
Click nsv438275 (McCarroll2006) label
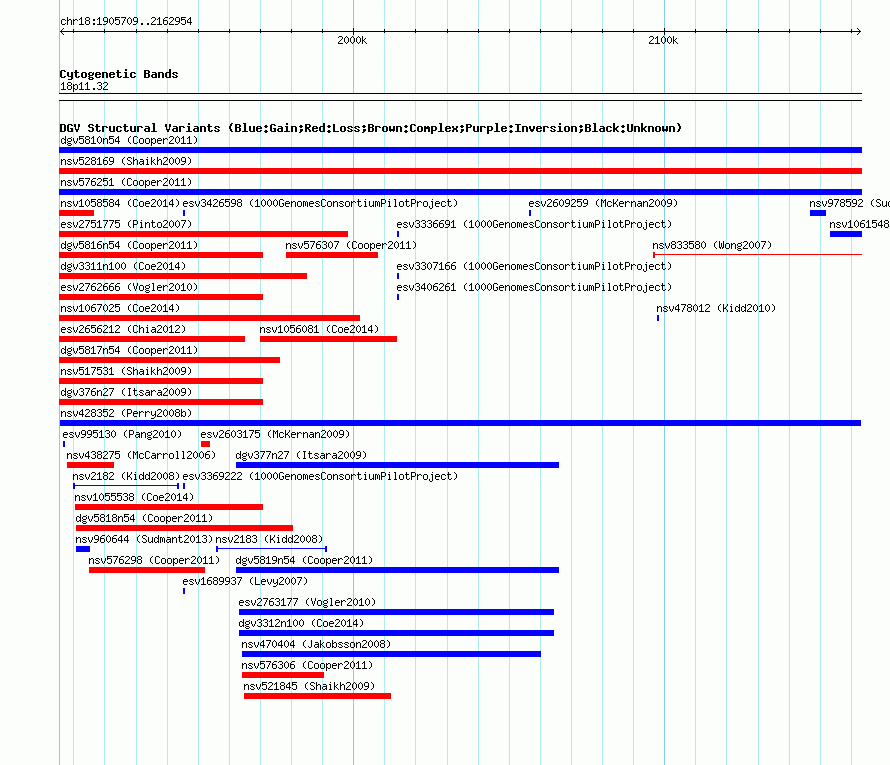[x=141, y=455]
